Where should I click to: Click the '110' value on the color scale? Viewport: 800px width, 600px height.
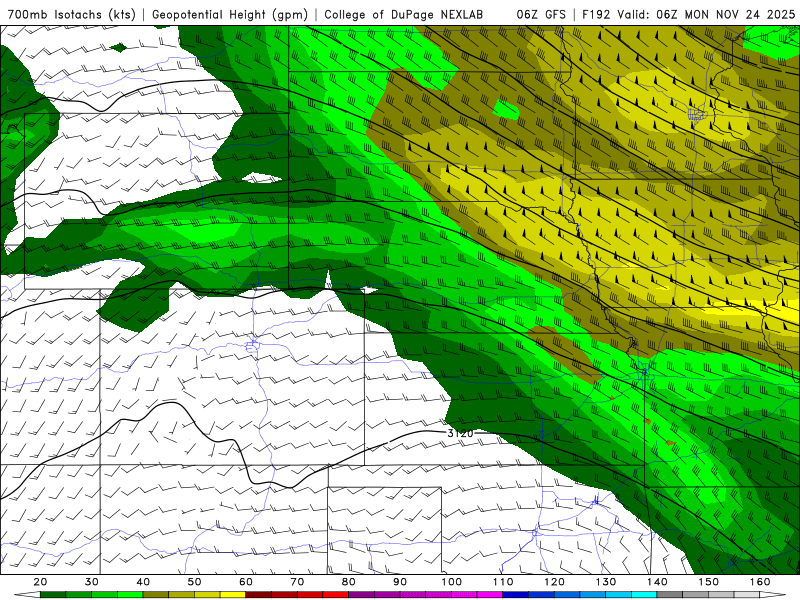click(503, 582)
